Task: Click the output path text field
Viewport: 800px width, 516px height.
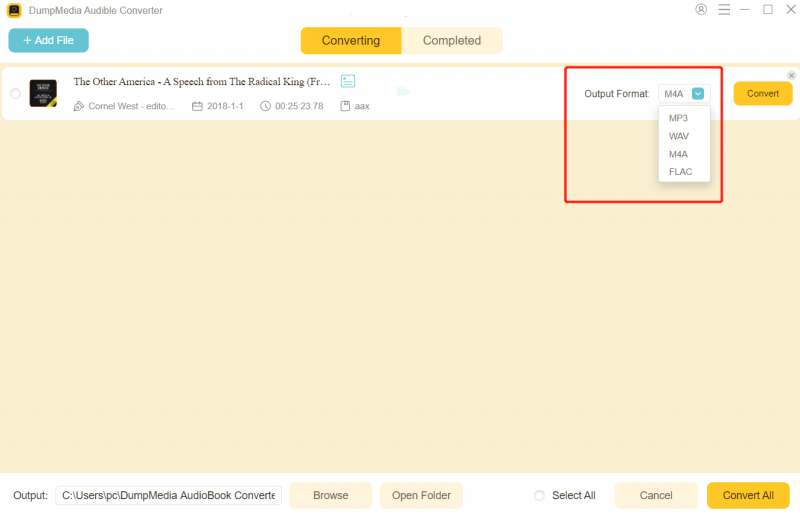Action: (168, 496)
